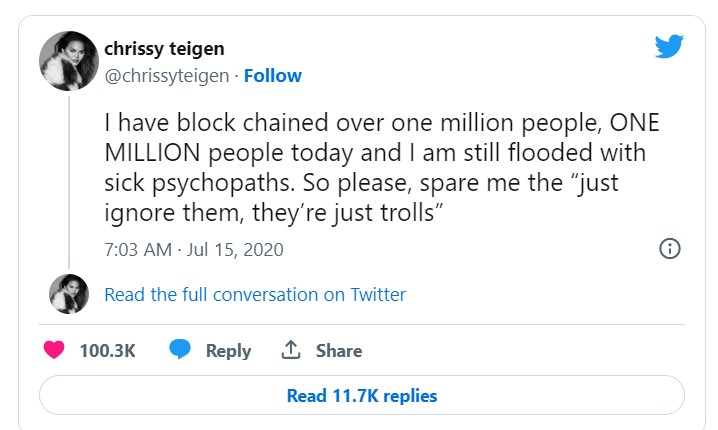Open the tweet info icon
Viewport: 718px width, 430px height.
669,249
